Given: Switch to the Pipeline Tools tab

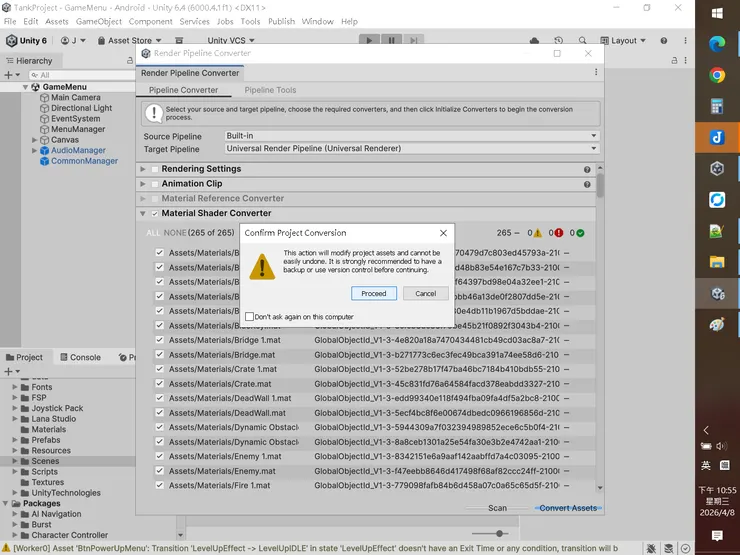Looking at the screenshot, I should (x=270, y=90).
